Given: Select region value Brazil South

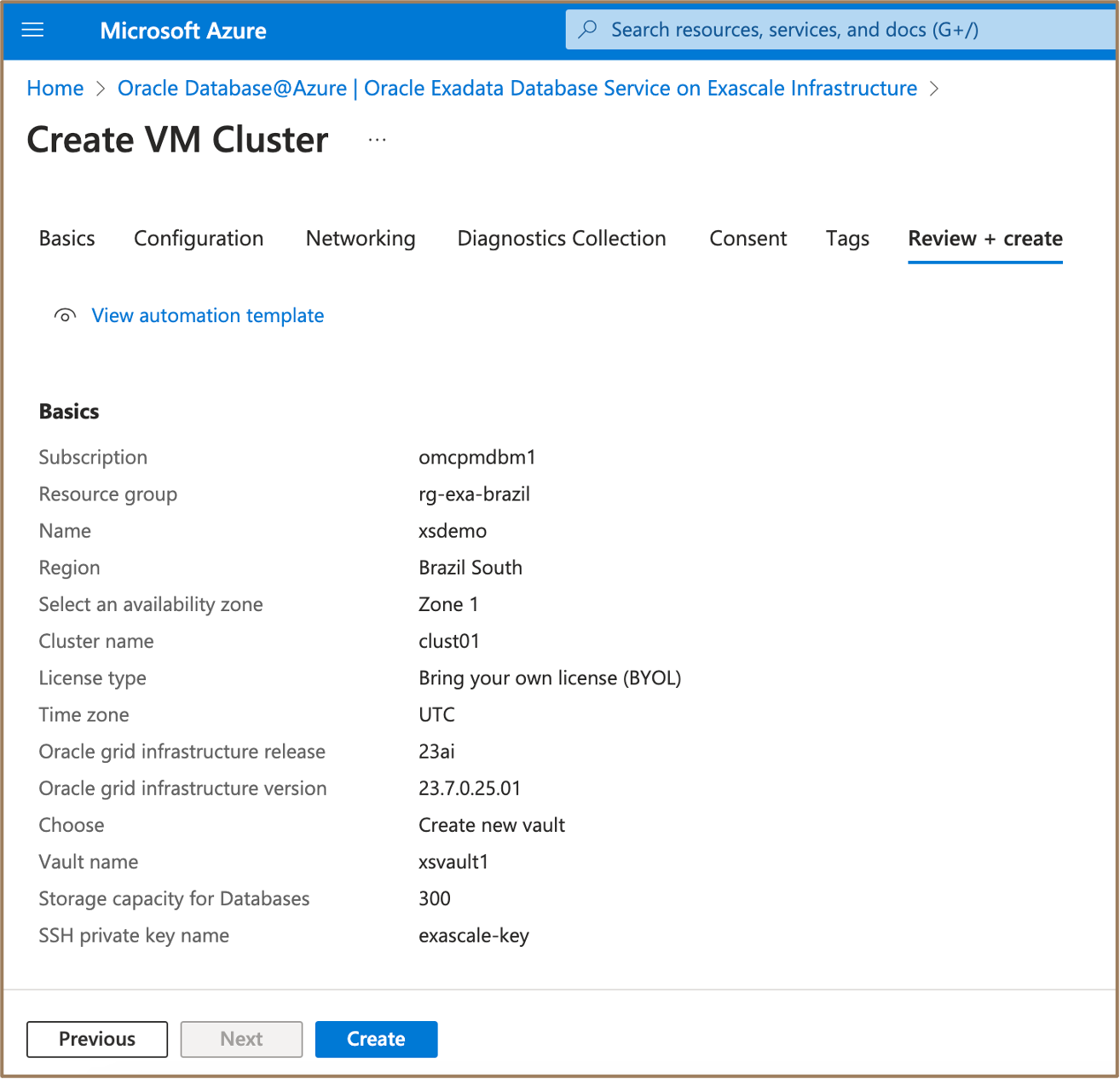Looking at the screenshot, I should (x=471, y=568).
